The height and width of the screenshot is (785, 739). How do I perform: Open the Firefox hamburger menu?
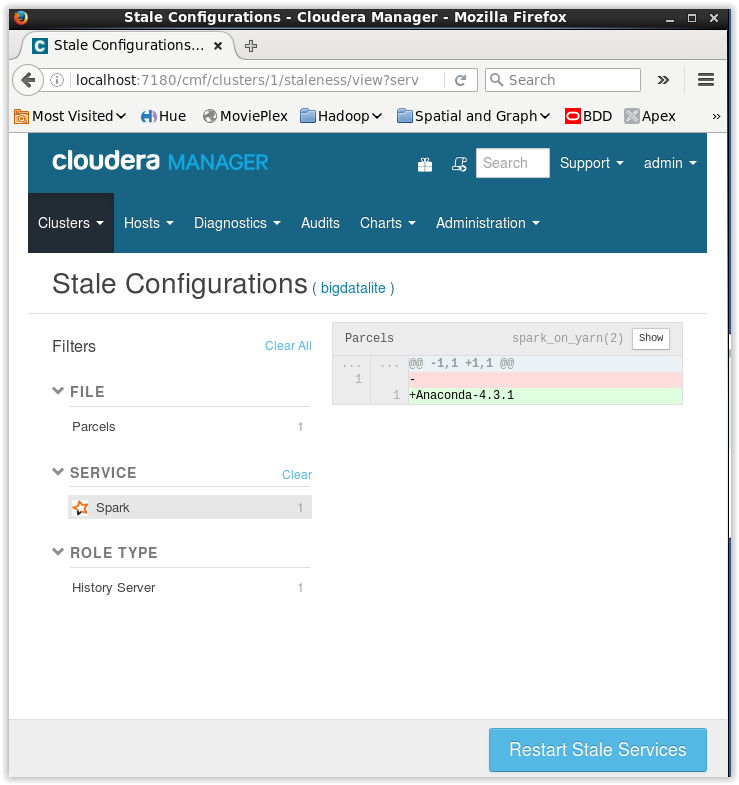(x=706, y=80)
